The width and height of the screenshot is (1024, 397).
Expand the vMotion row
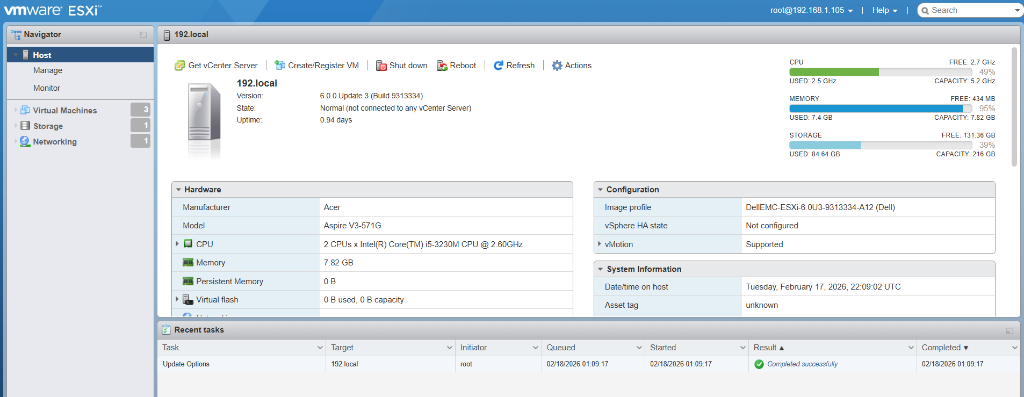[600, 244]
